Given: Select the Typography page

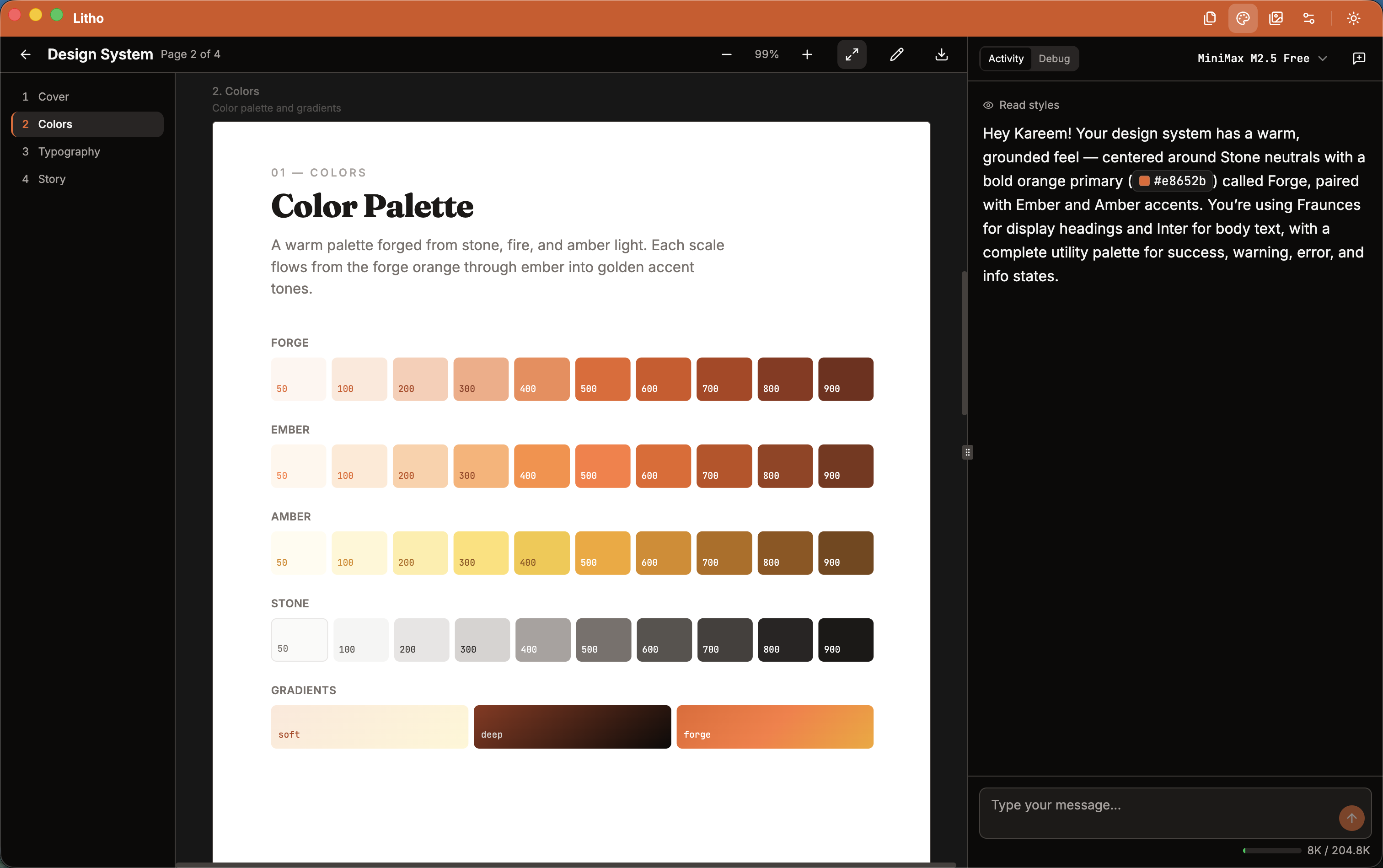Looking at the screenshot, I should click(x=70, y=151).
